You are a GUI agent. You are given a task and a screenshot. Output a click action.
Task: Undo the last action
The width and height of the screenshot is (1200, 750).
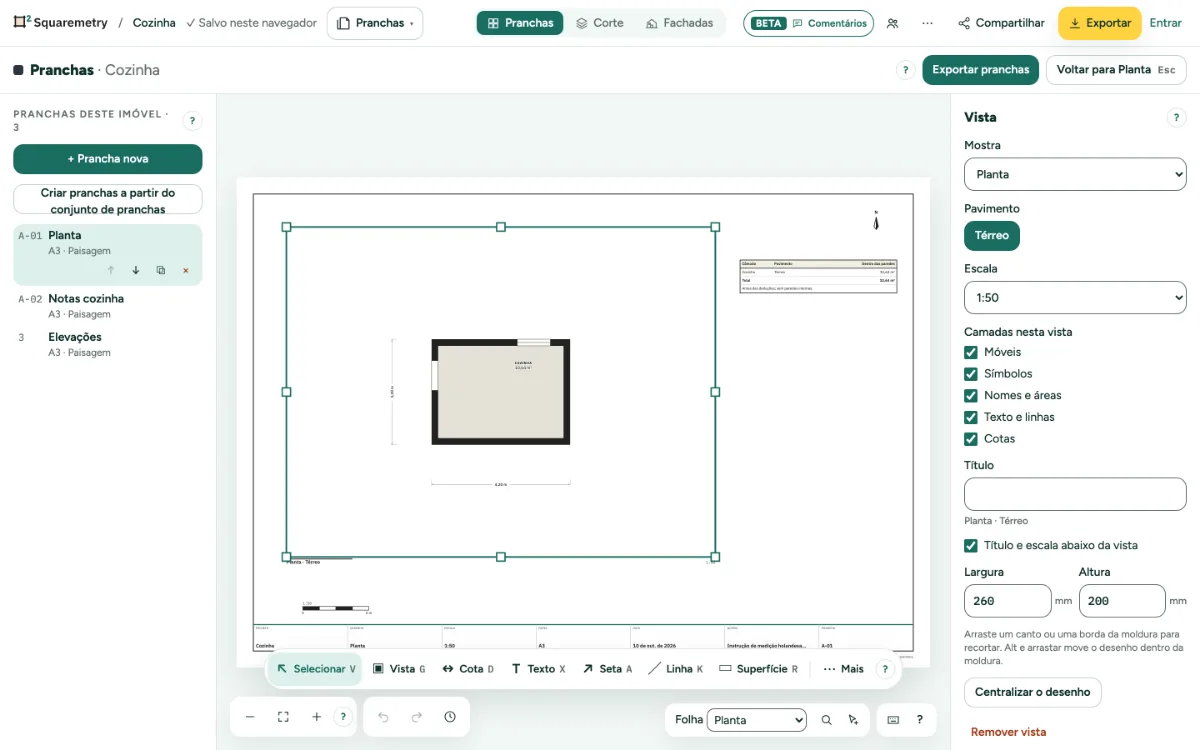coord(383,717)
